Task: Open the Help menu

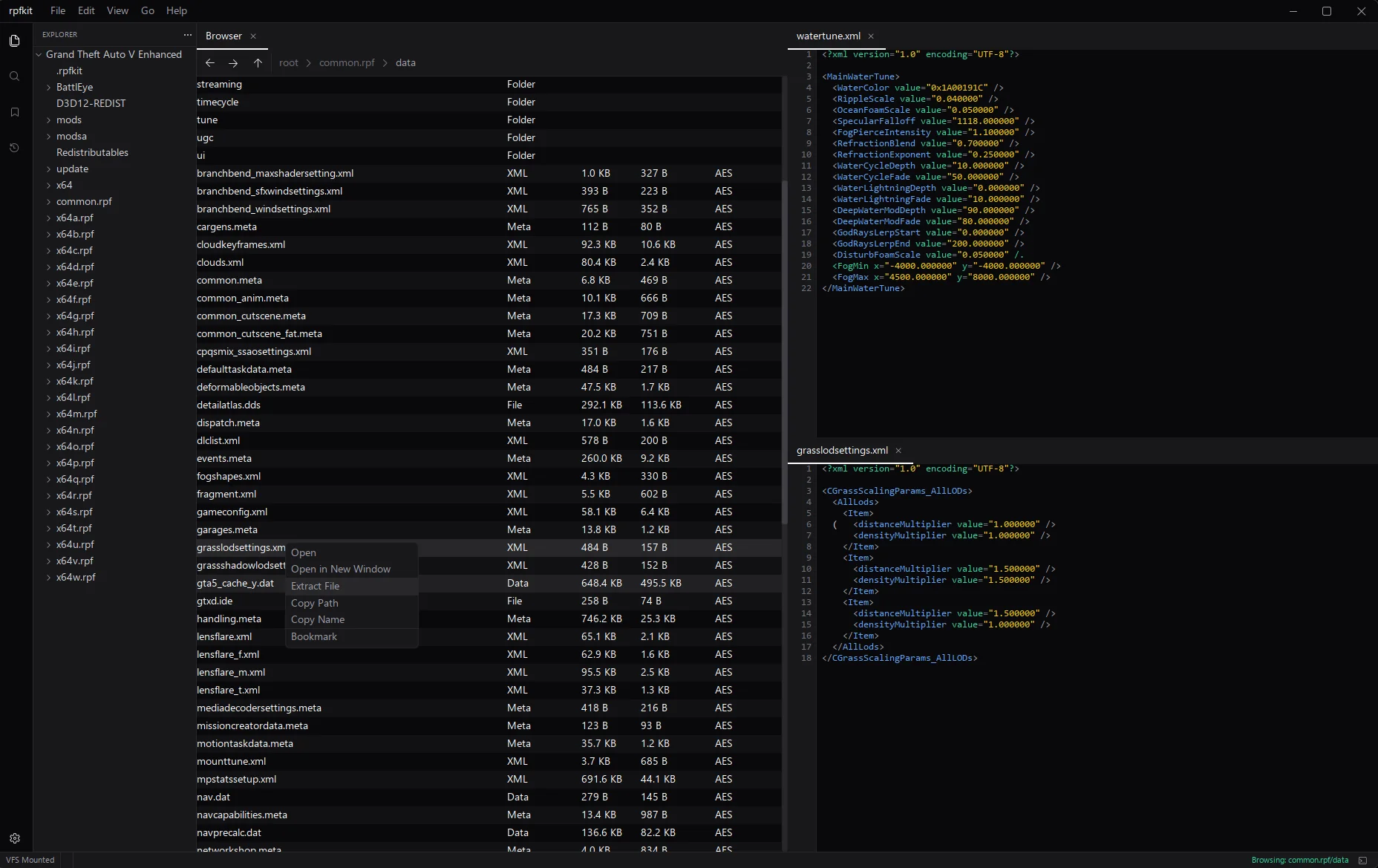Action: tap(177, 10)
